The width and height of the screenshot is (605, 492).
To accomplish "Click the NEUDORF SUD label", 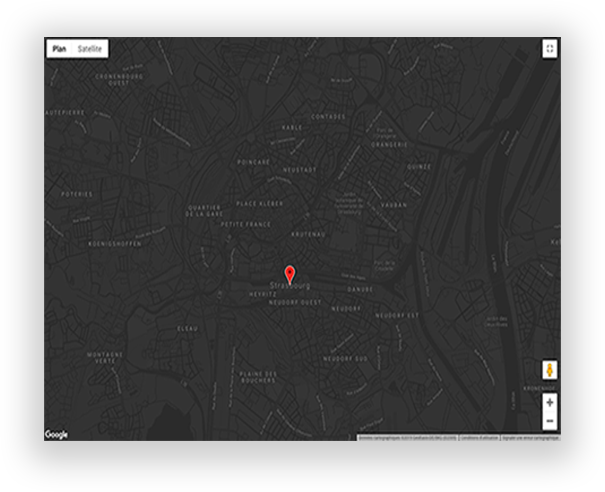I will [345, 359].
